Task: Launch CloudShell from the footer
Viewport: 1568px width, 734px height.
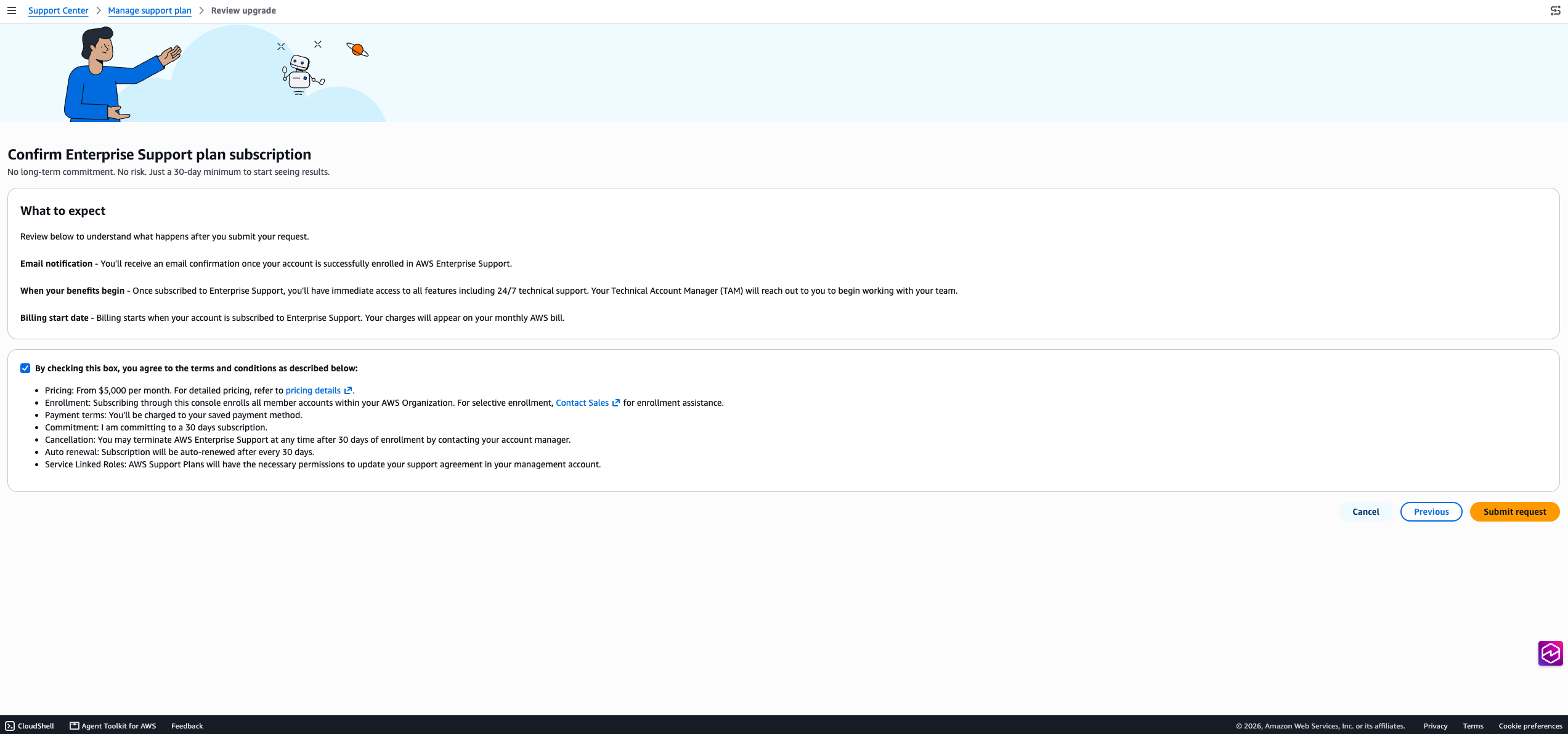Action: click(30, 726)
